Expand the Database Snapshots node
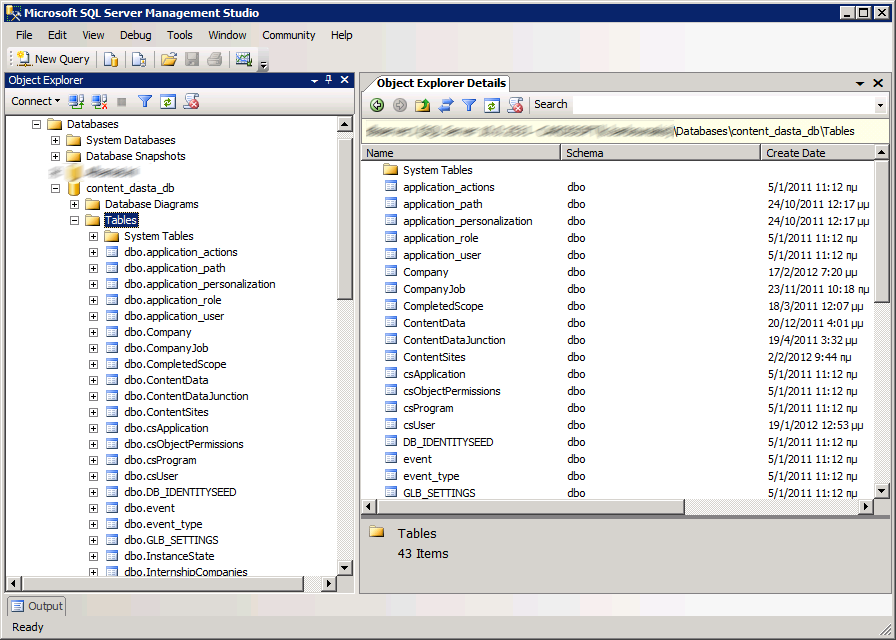The image size is (896, 640). tap(55, 156)
